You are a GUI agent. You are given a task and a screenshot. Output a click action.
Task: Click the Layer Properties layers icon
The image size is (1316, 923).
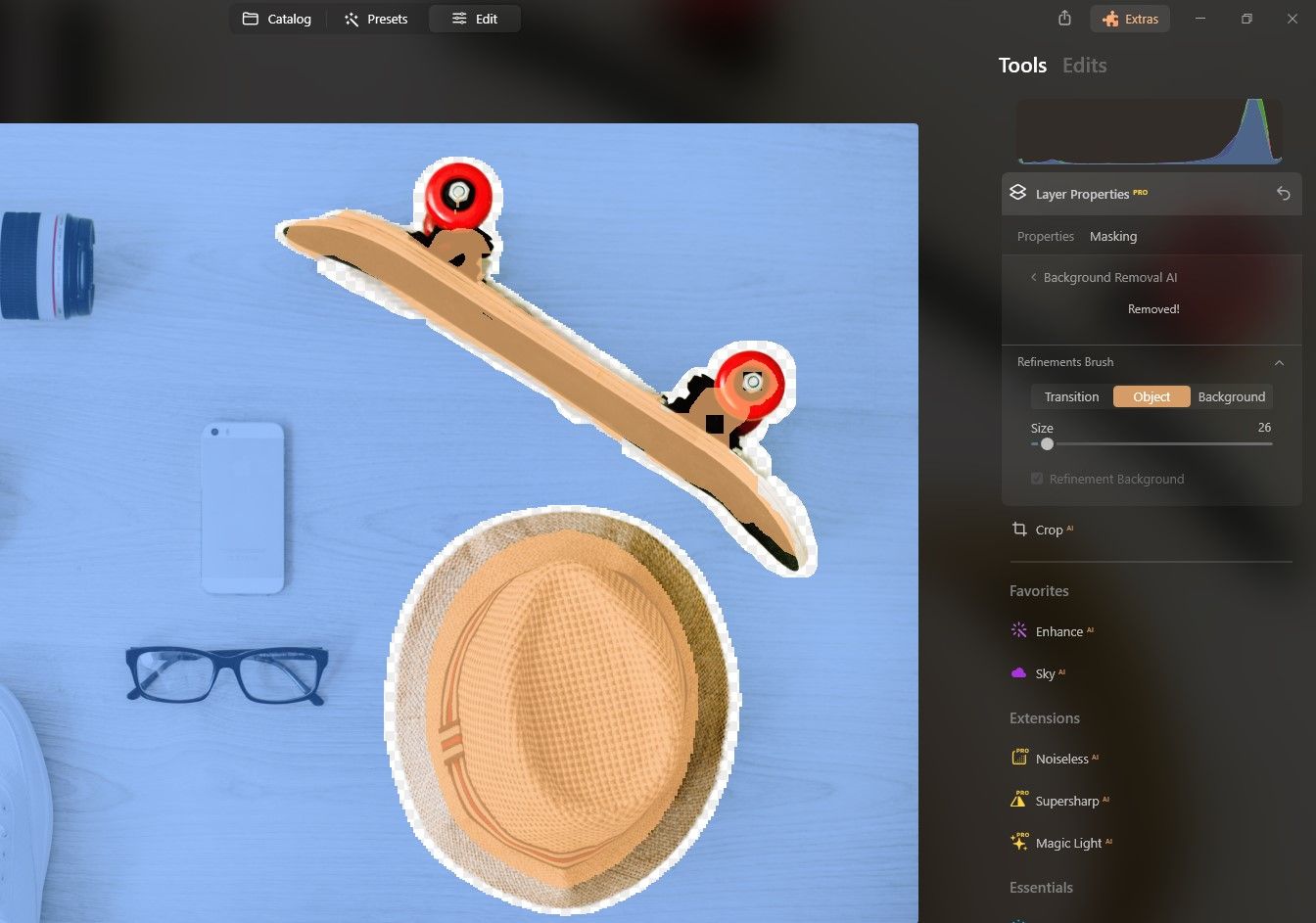point(1018,193)
